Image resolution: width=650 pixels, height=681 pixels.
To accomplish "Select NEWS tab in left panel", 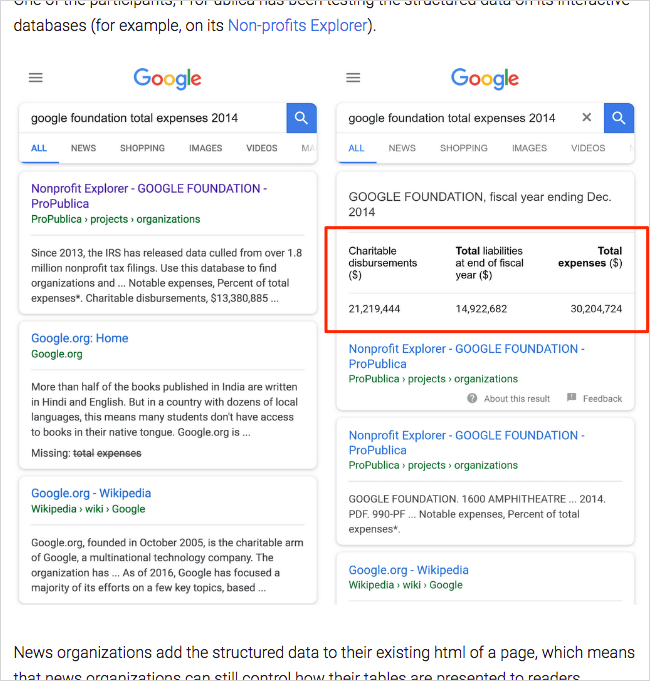I will (83, 148).
